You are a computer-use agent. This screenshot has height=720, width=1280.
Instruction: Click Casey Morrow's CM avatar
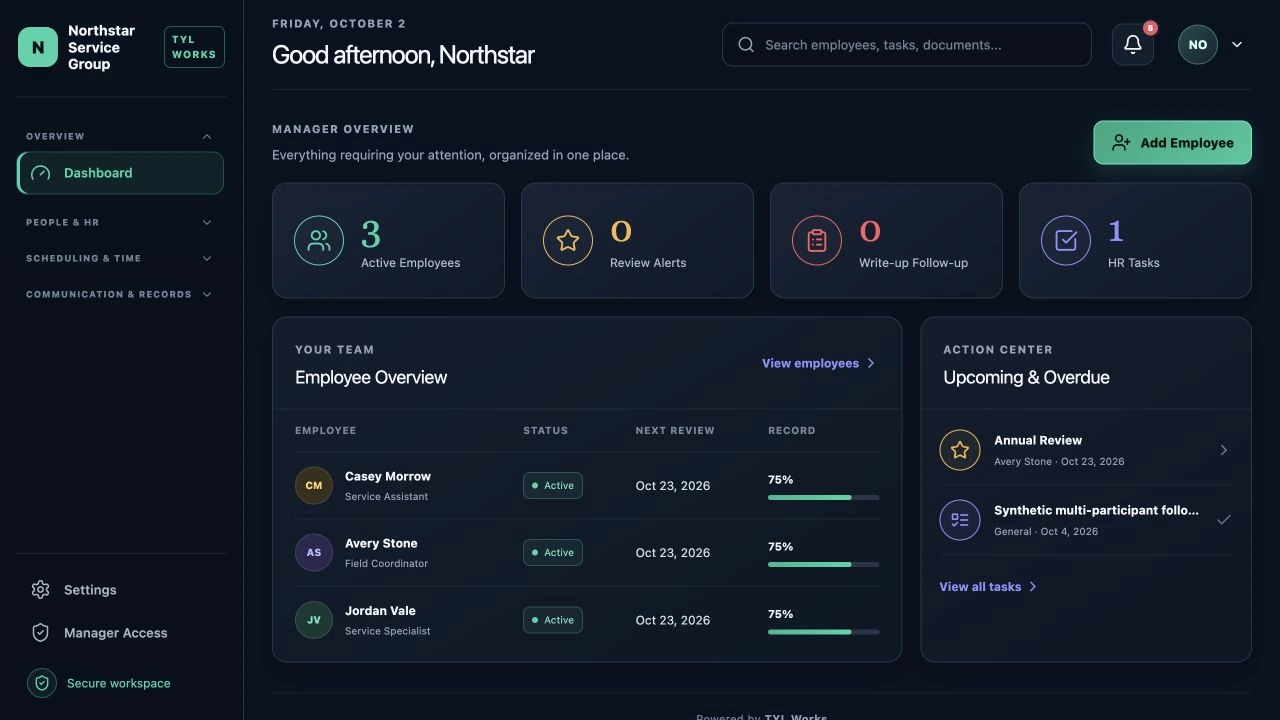coord(314,486)
